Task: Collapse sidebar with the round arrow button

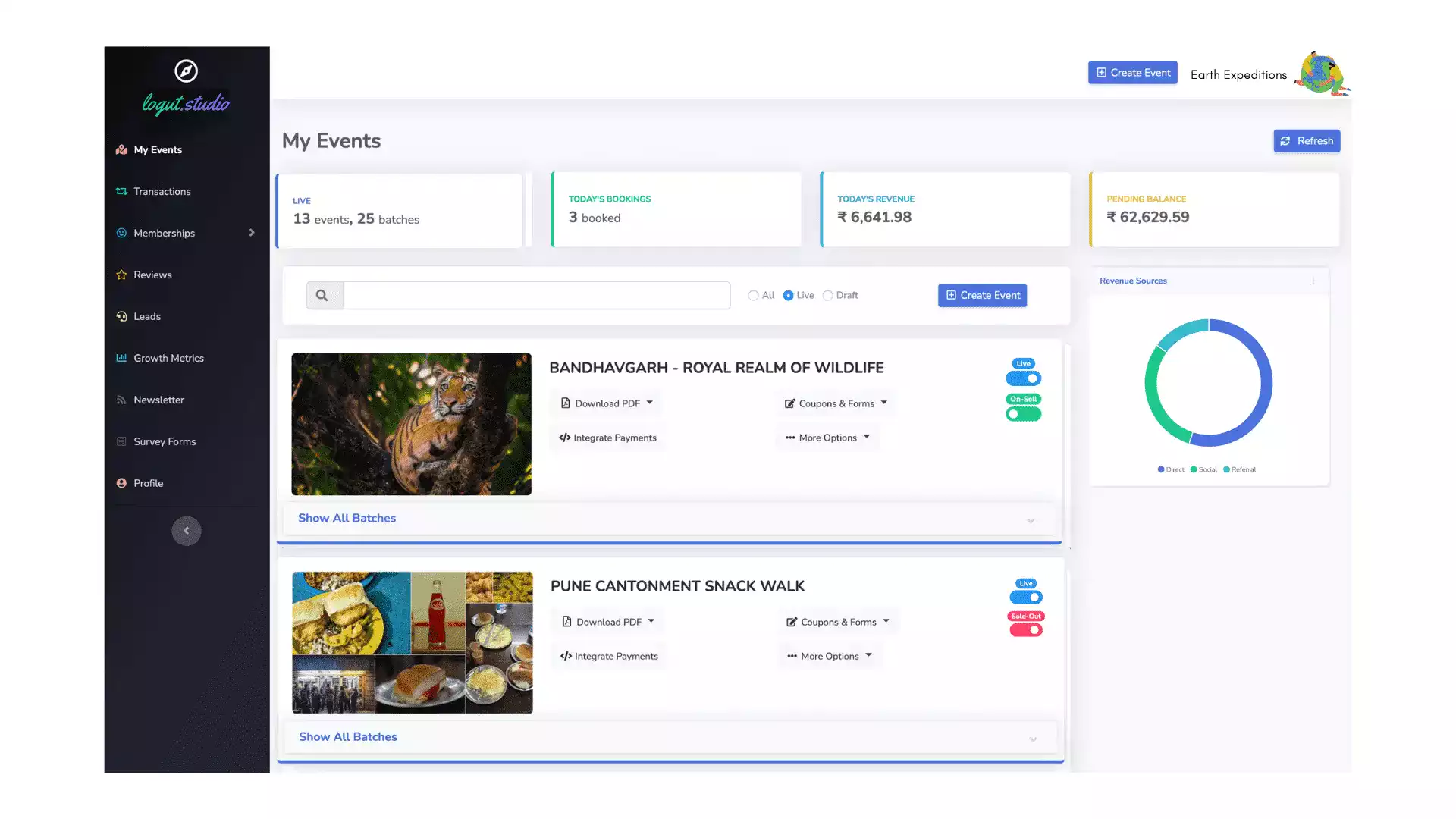Action: coord(187,531)
